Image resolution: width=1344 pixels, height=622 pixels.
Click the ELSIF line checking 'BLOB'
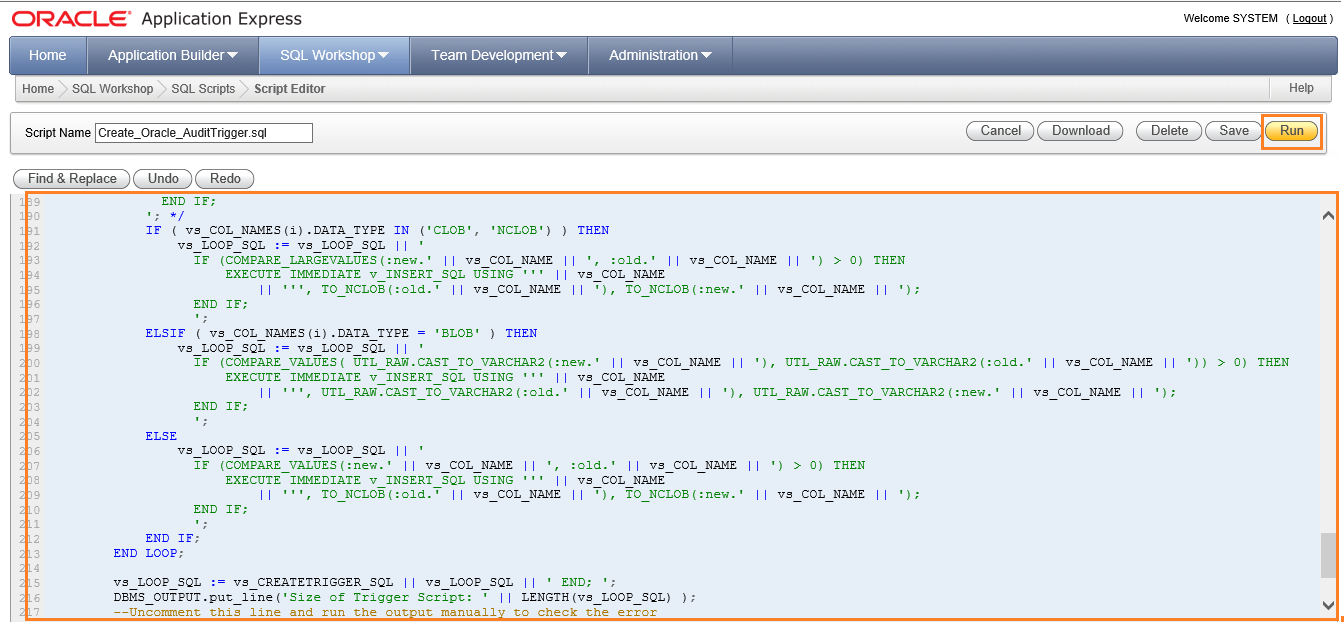341,333
